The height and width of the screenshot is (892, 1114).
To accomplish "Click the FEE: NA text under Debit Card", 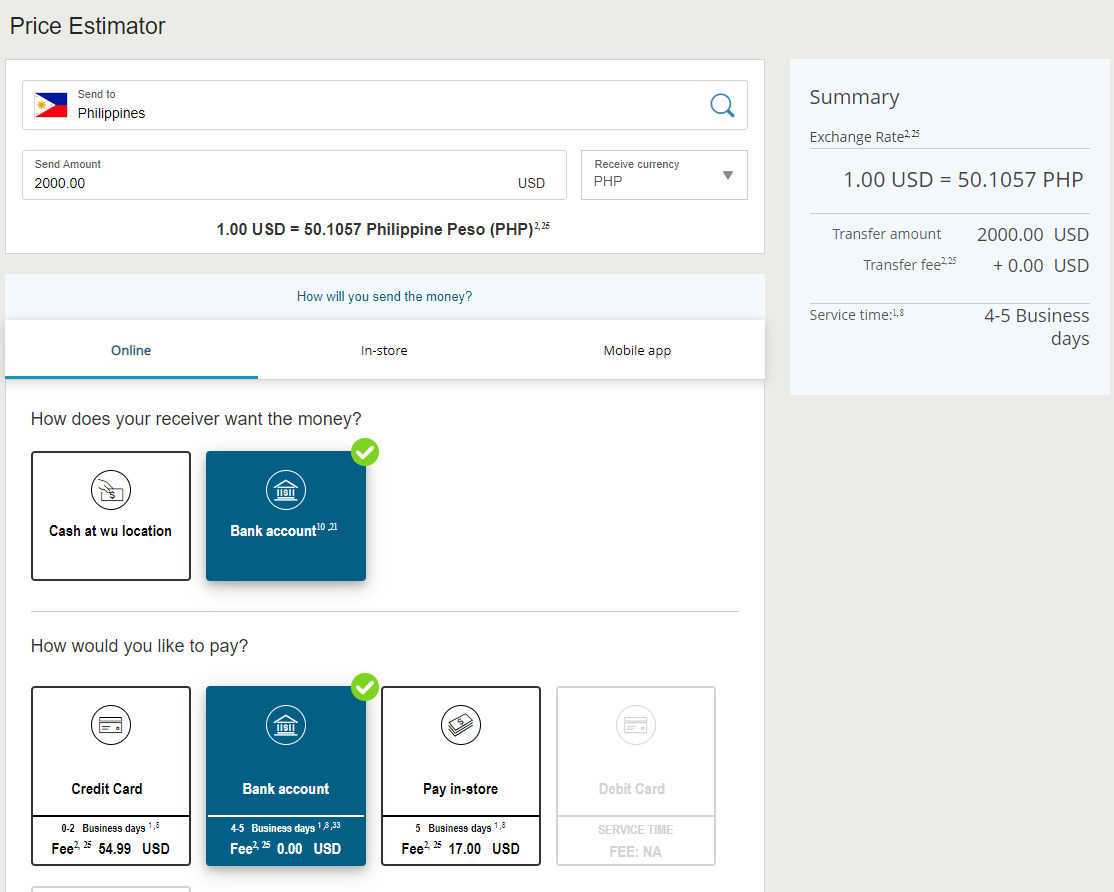I will pos(635,851).
